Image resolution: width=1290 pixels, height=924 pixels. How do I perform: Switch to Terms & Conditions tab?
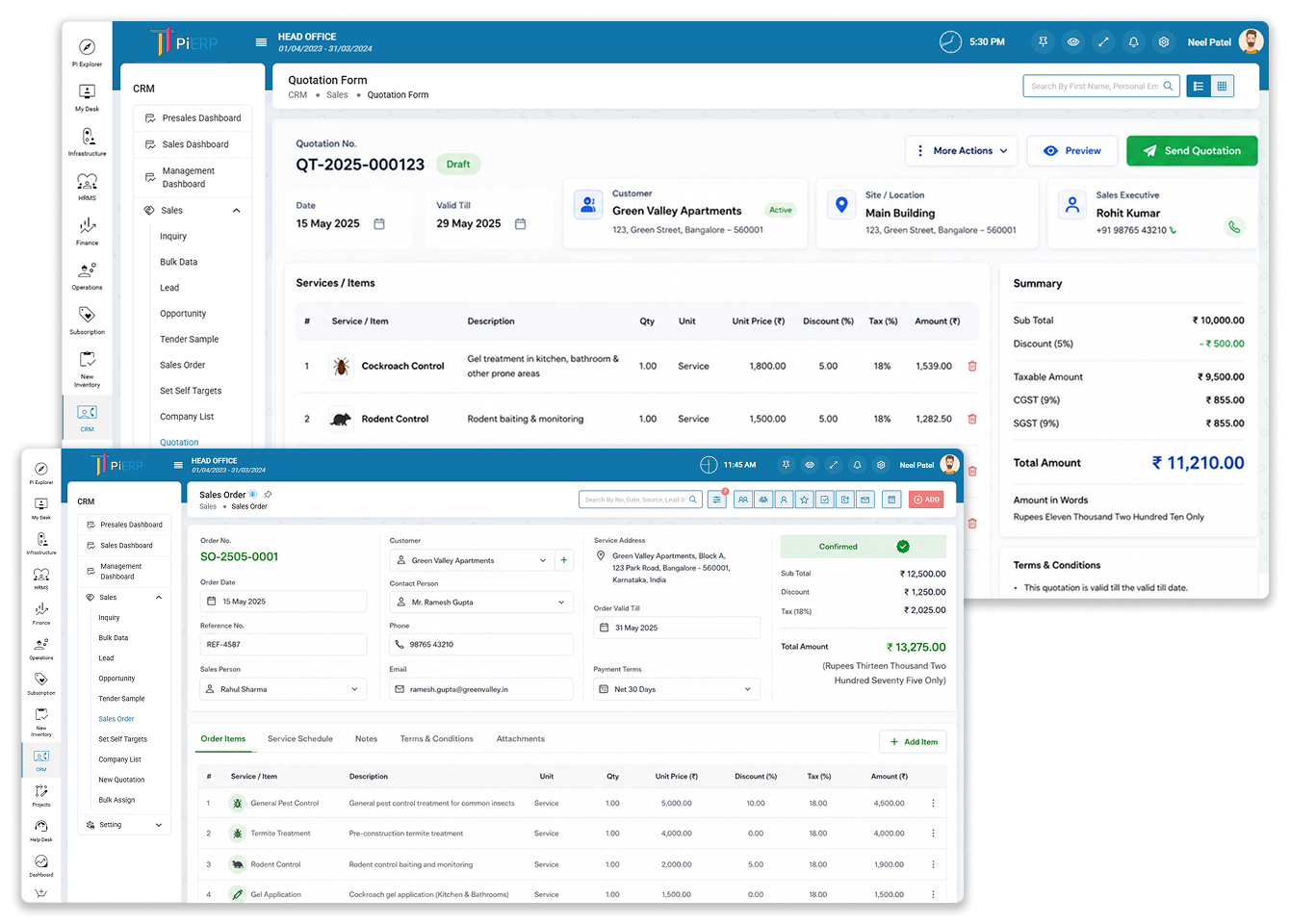tap(437, 739)
